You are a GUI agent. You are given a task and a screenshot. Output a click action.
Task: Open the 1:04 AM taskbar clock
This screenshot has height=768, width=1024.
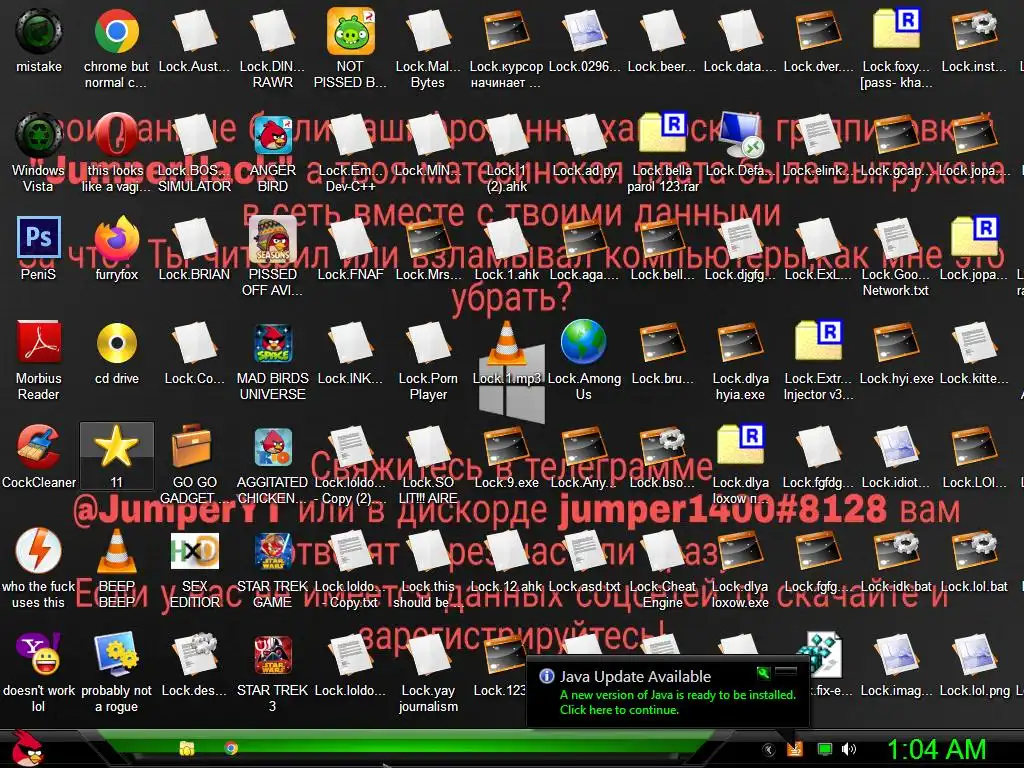(x=936, y=749)
